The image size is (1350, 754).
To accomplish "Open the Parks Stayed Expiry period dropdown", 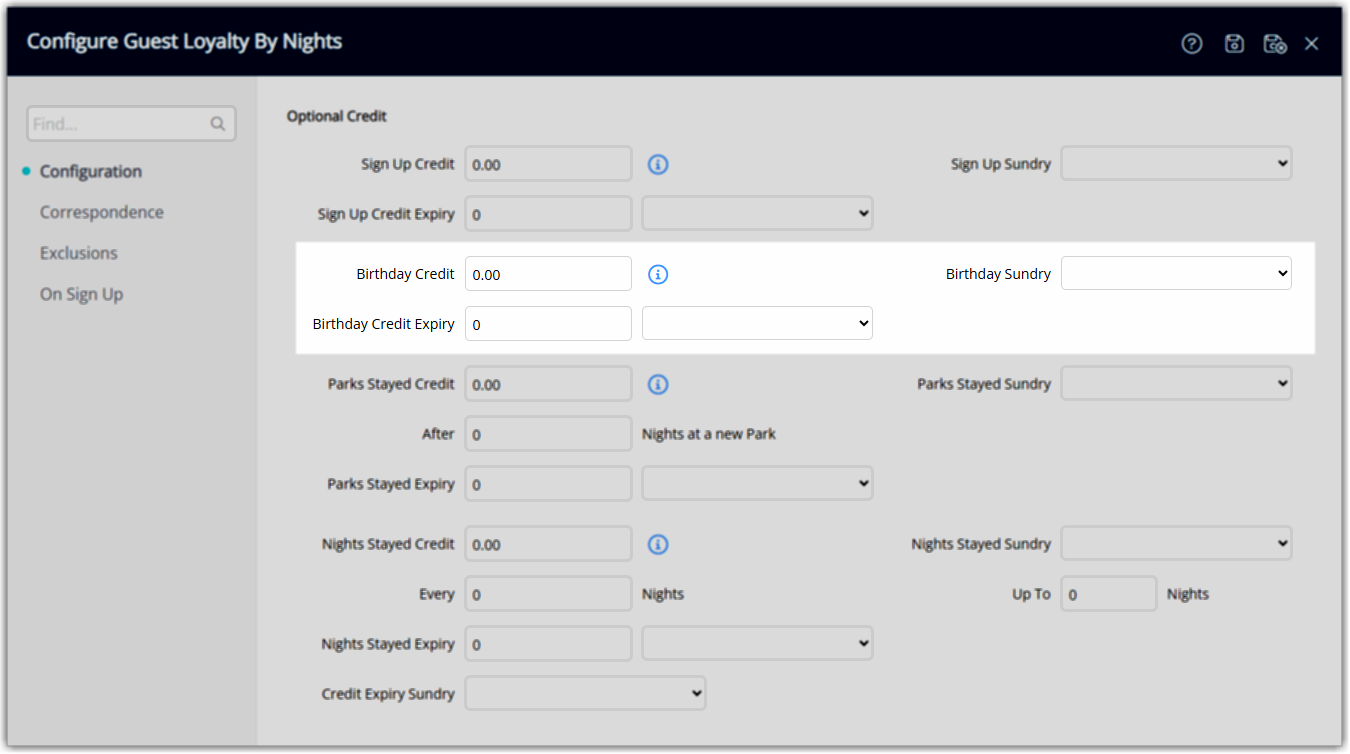I will pyautogui.click(x=757, y=483).
